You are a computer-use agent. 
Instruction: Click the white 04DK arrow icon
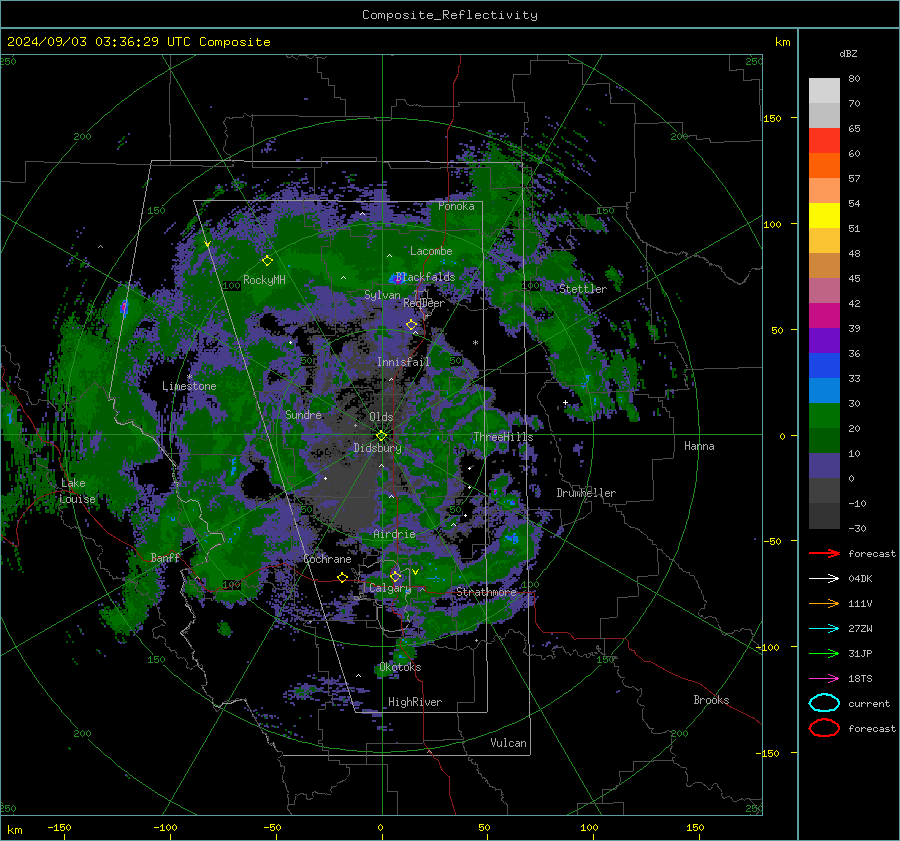[x=824, y=579]
